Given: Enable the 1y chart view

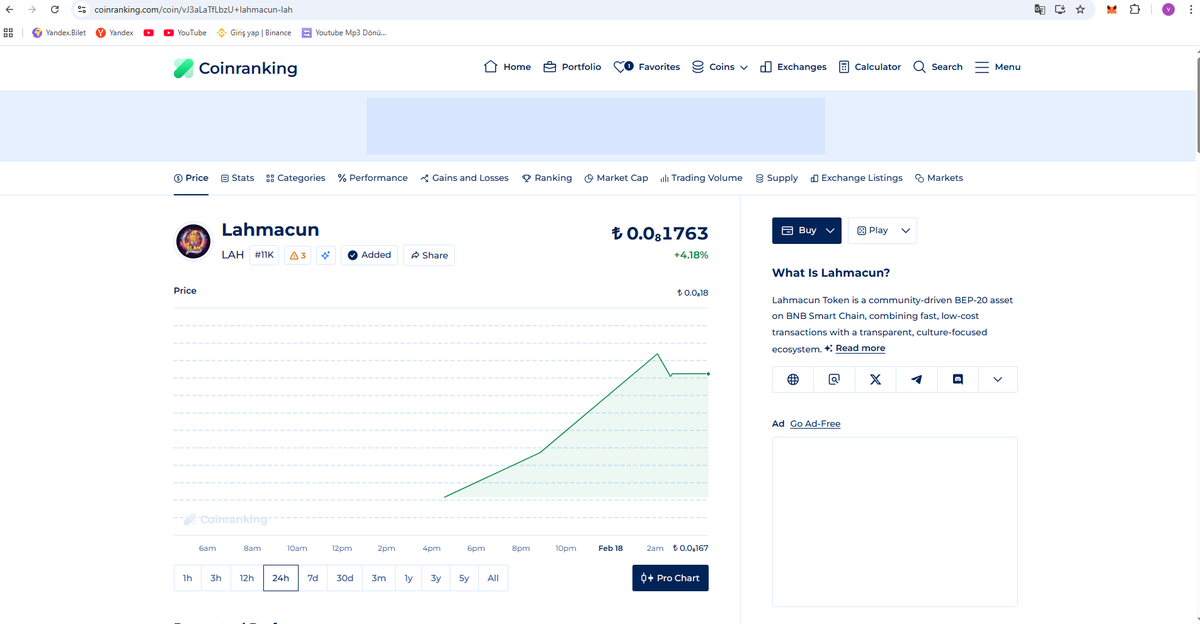Looking at the screenshot, I should pyautogui.click(x=408, y=578).
